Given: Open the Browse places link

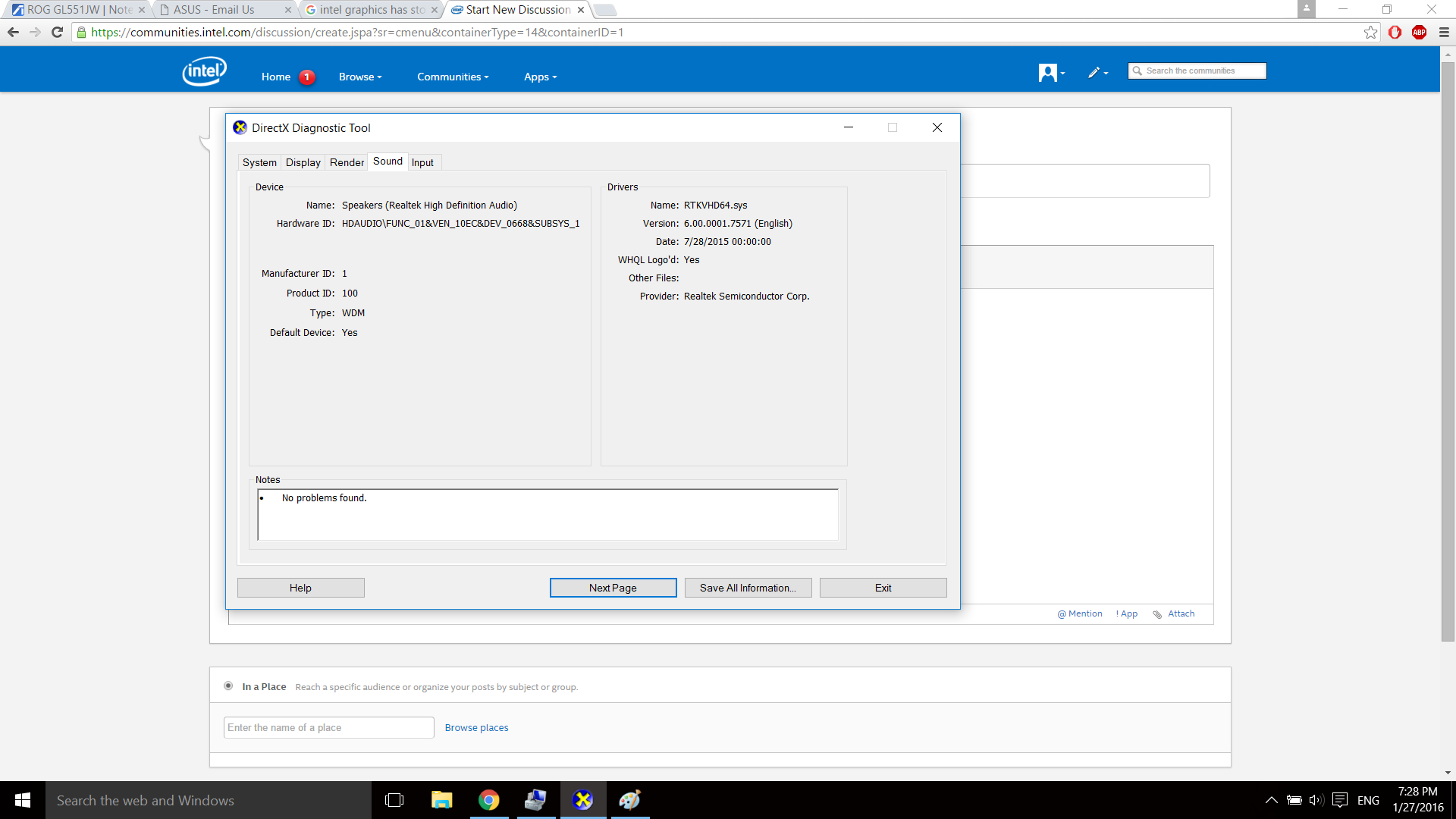Looking at the screenshot, I should click(x=476, y=727).
